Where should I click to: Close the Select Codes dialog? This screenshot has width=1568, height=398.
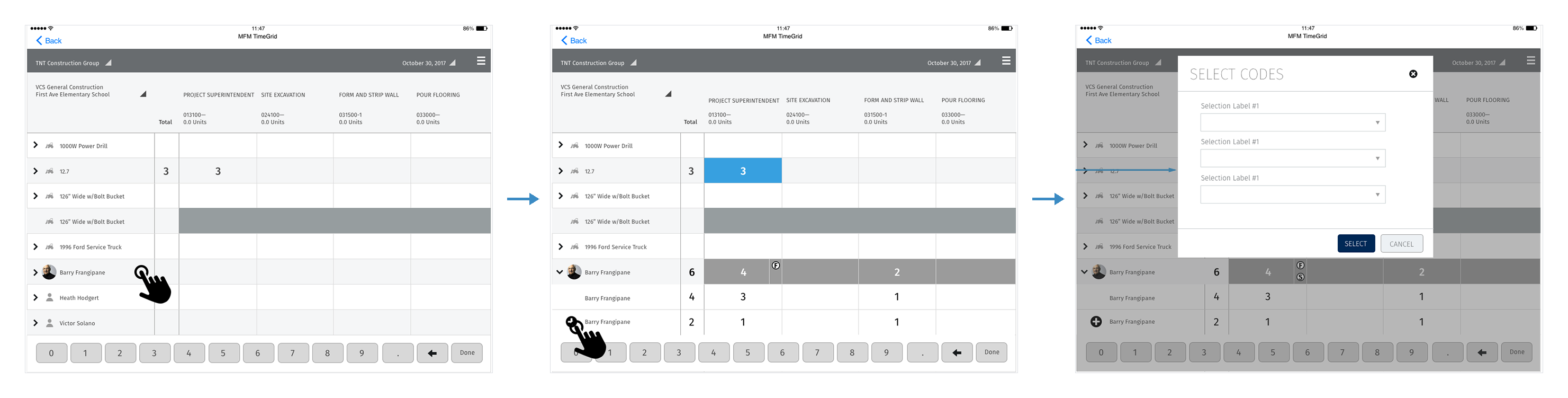click(x=1413, y=74)
